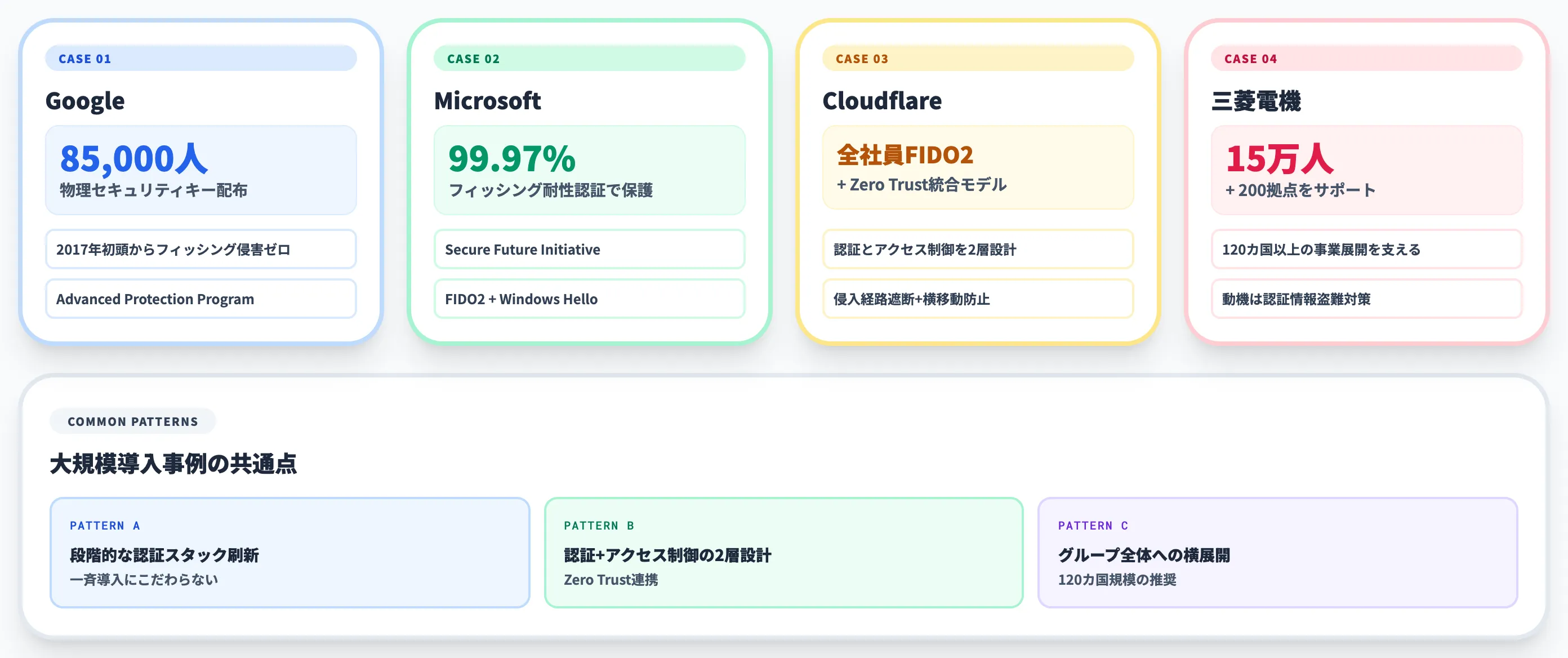Screen dimensions: 1568x658
Task: Click 動機は認証情報盗難対策 item
Action: [x=1366, y=299]
